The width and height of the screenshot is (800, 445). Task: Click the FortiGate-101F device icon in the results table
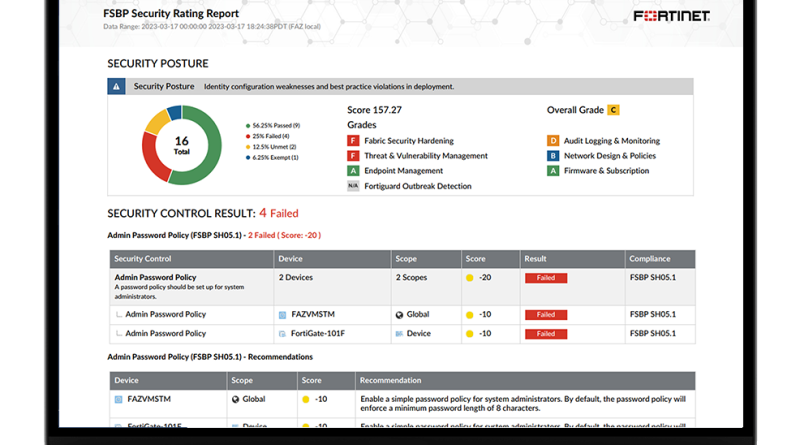click(x=282, y=334)
